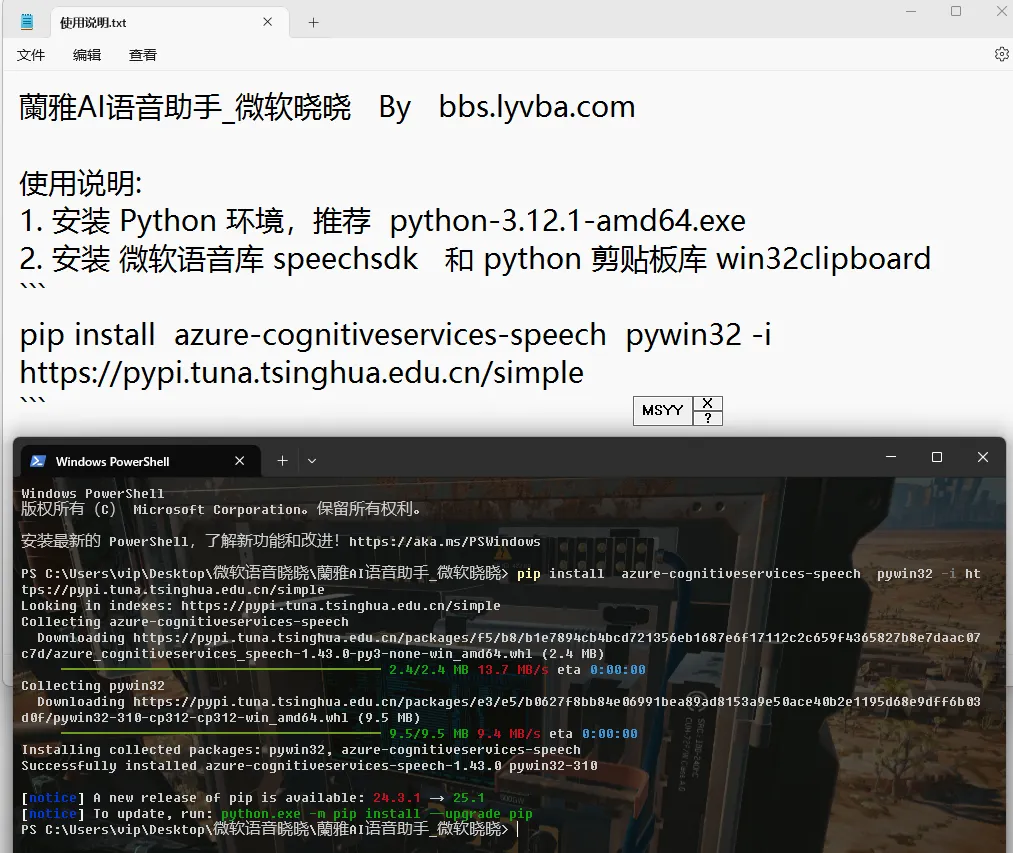Click the 'Collecting pywin32' terminal line
1013x853 pixels.
point(92,686)
